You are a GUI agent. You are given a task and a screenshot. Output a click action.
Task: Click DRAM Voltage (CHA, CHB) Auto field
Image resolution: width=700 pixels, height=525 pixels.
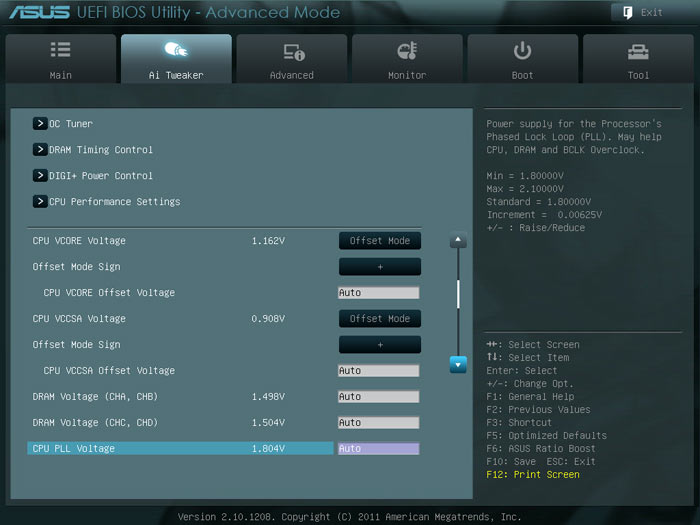tap(379, 397)
